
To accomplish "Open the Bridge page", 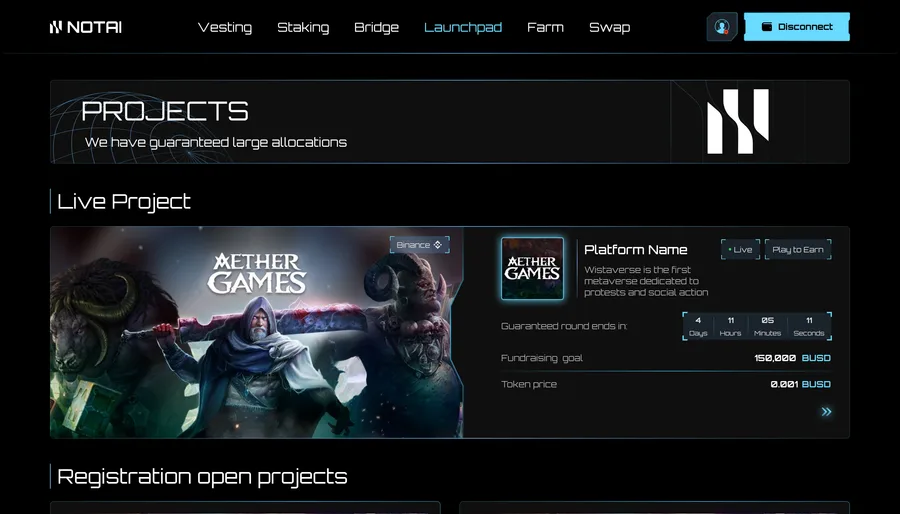I will [x=377, y=27].
